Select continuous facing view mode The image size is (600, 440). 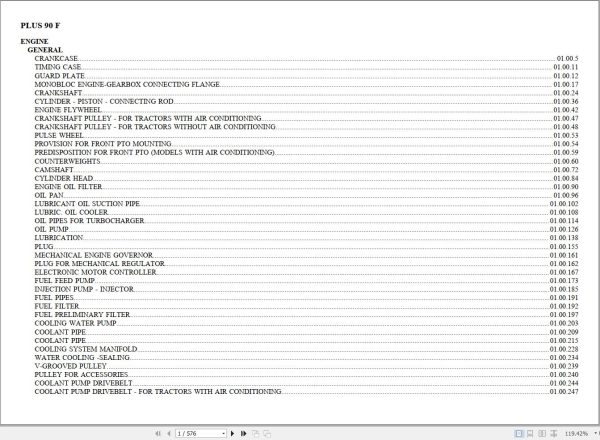click(x=553, y=433)
